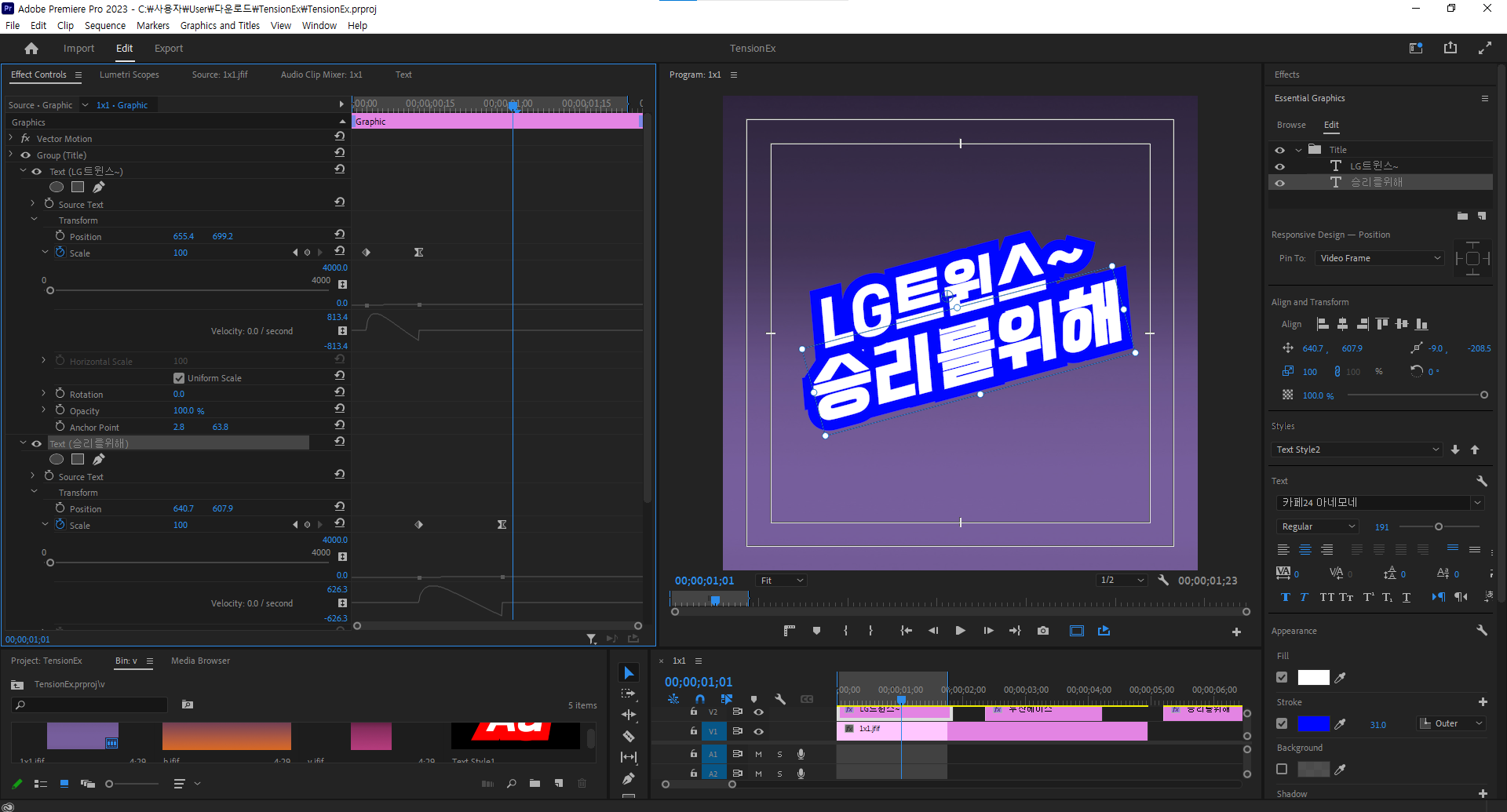Screen dimensions: 1507x812
Task: Open stroke Outer position dropdown
Action: tap(1452, 724)
